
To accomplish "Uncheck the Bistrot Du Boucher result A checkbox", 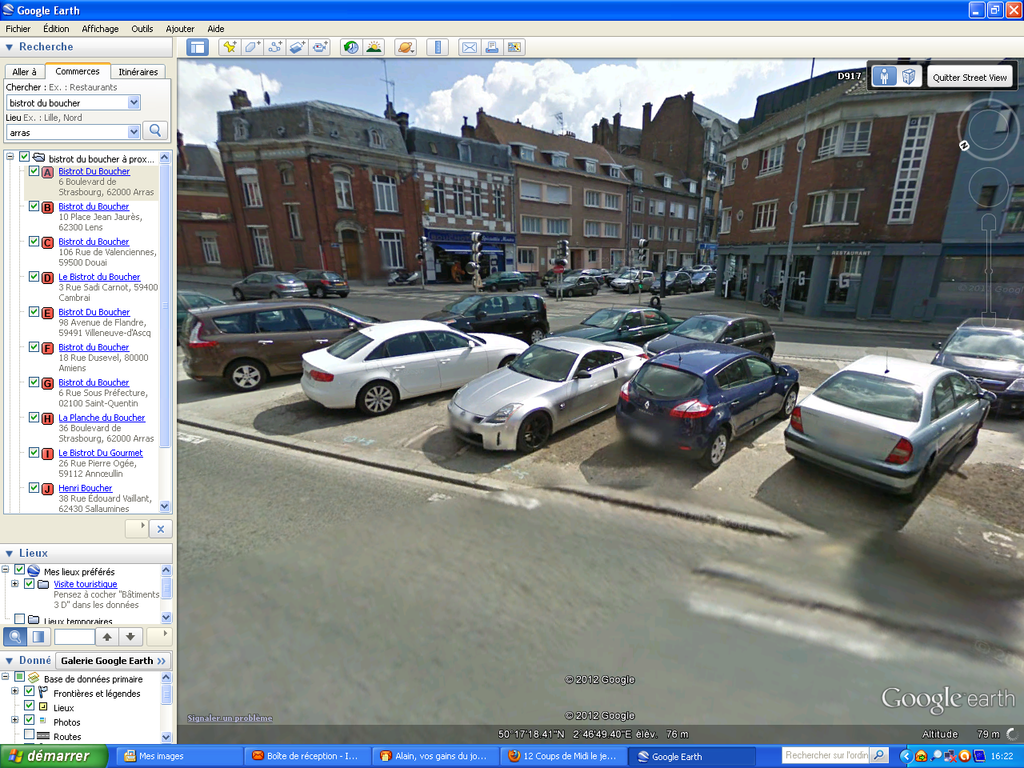I will pos(34,171).
